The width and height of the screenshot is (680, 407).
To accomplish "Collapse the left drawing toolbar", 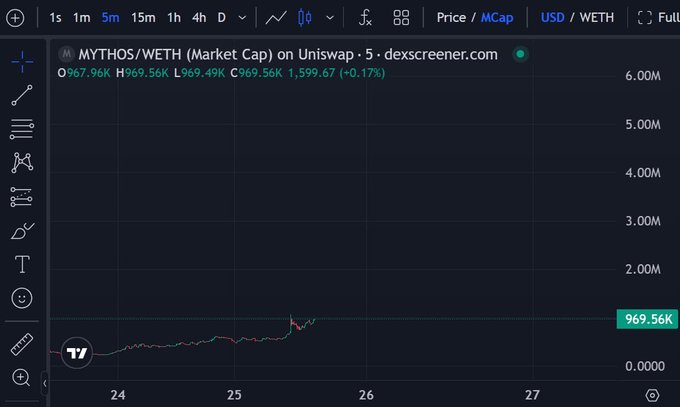I will coord(45,383).
